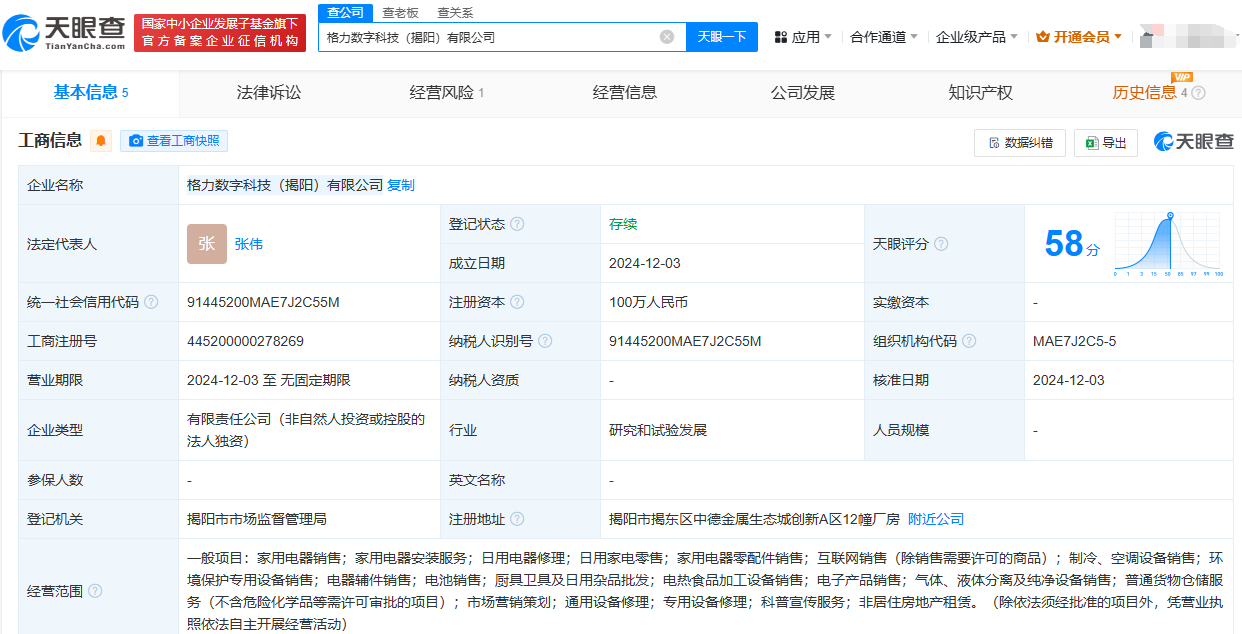Click the 研究和试验发展 industry value

pyautogui.click(x=658, y=430)
